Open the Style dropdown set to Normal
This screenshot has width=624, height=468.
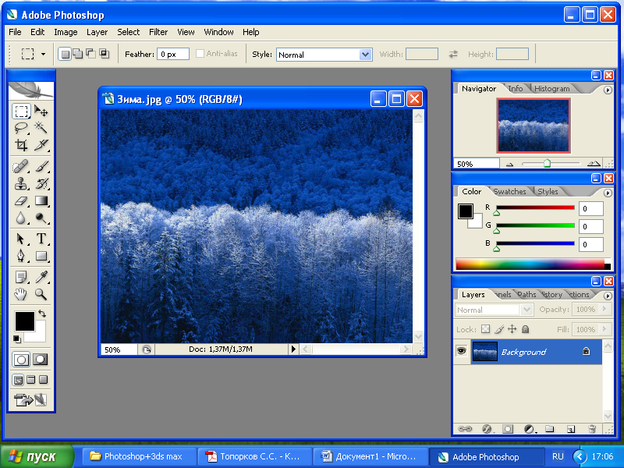click(x=324, y=55)
